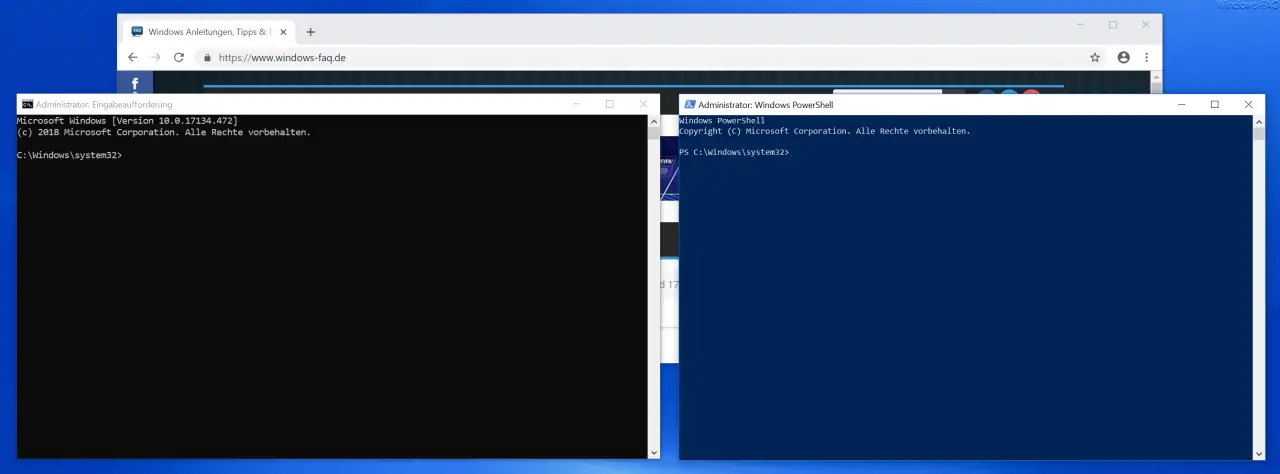1280x474 pixels.
Task: Reload the page in Chrome
Action: coord(179,57)
